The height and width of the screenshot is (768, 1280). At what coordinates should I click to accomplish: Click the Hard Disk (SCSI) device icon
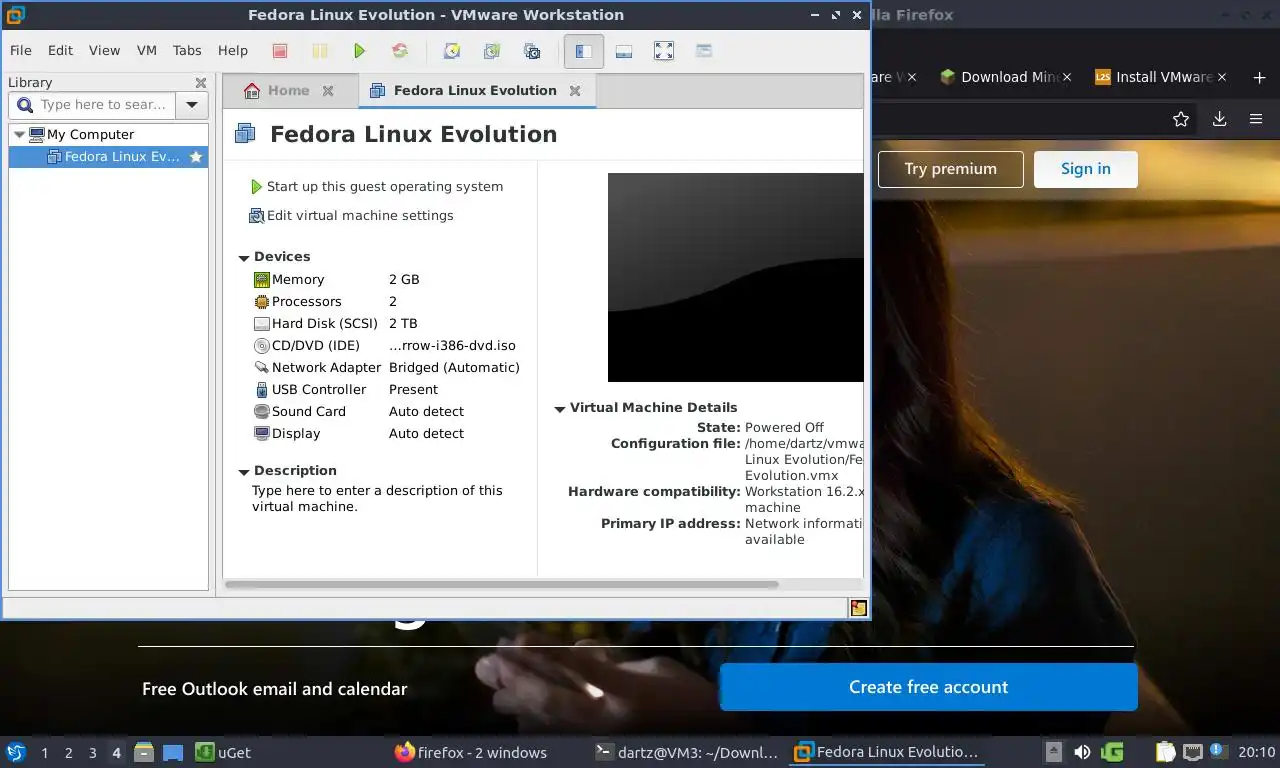click(262, 324)
